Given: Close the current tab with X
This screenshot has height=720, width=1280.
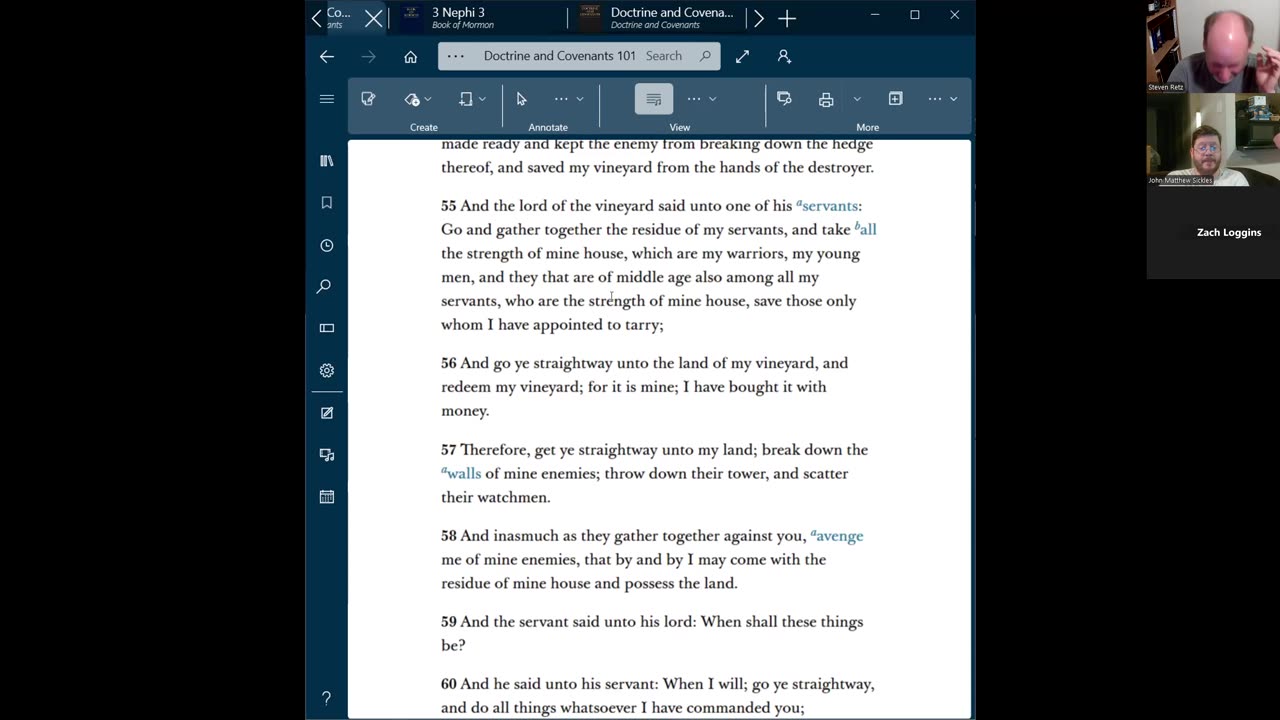Looking at the screenshot, I should pos(373,18).
